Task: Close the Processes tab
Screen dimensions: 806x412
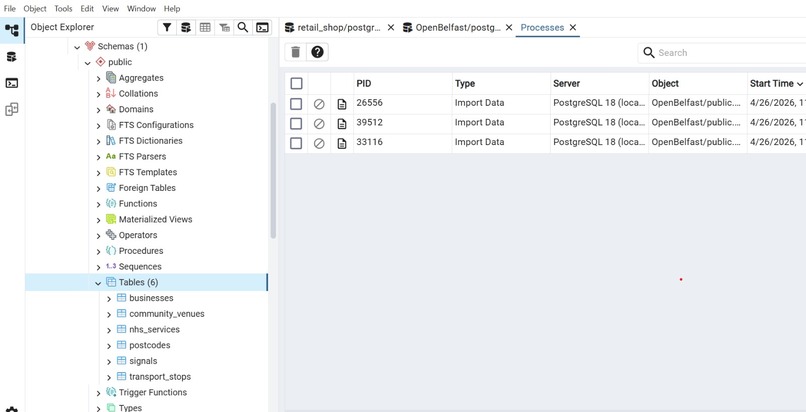Action: (573, 28)
